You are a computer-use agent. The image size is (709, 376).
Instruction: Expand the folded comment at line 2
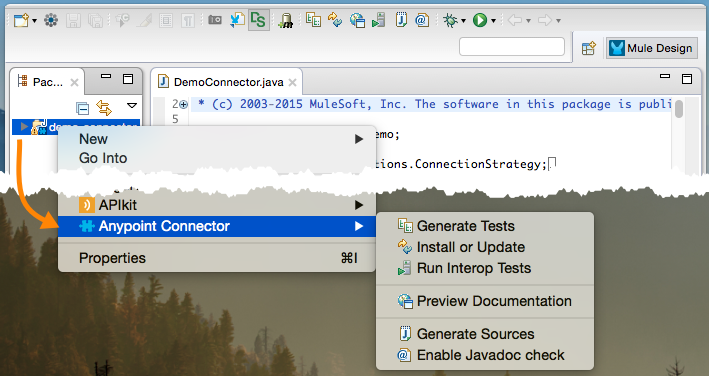coord(184,104)
